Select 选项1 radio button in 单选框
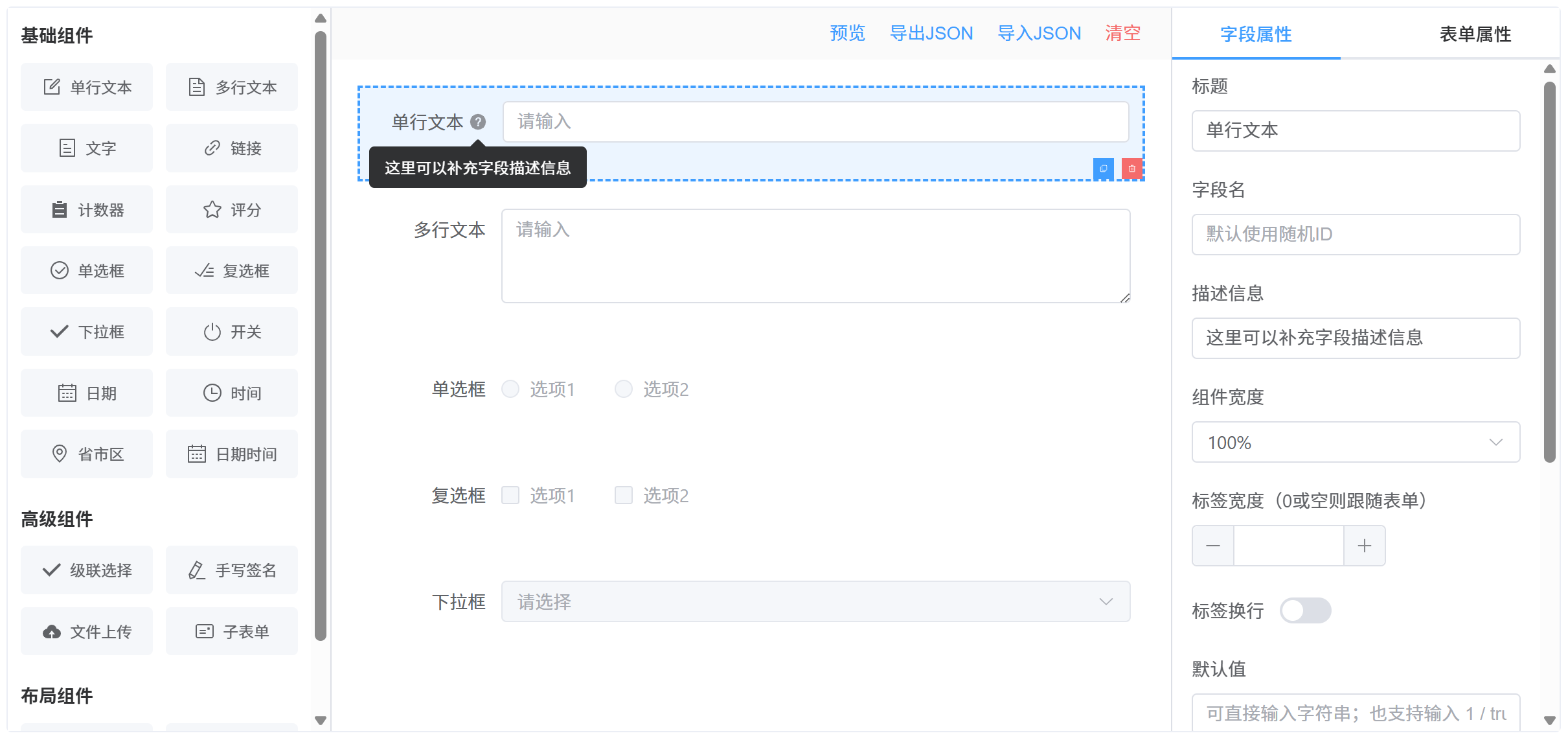1568x742 pixels. pos(510,389)
